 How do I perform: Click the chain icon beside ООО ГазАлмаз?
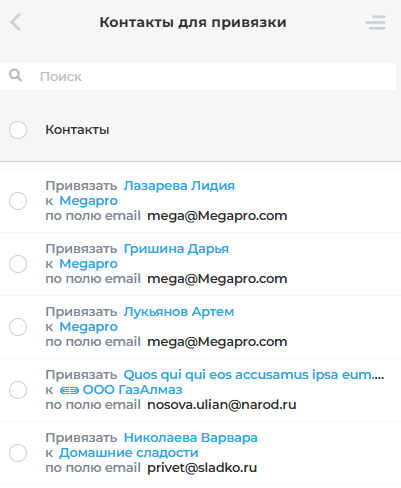click(x=69, y=390)
